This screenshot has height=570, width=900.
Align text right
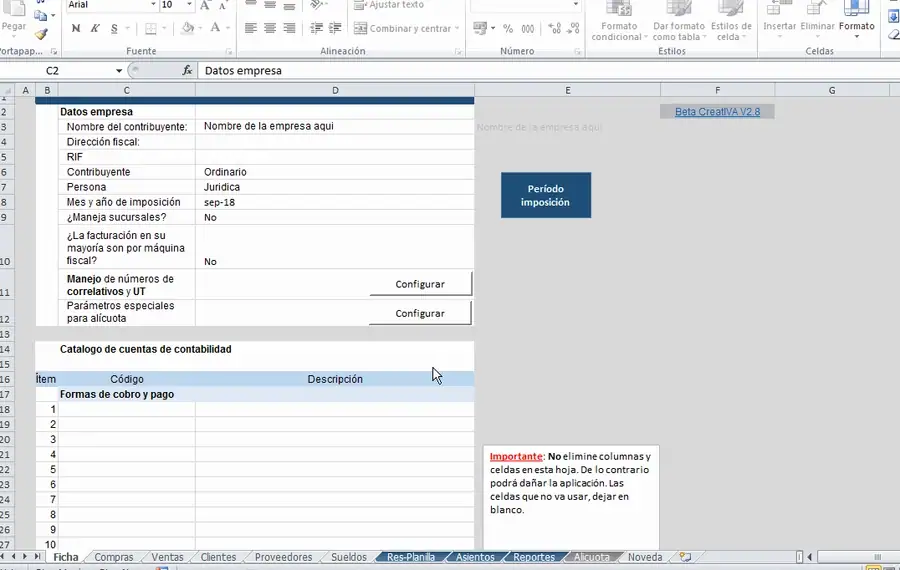click(x=289, y=28)
